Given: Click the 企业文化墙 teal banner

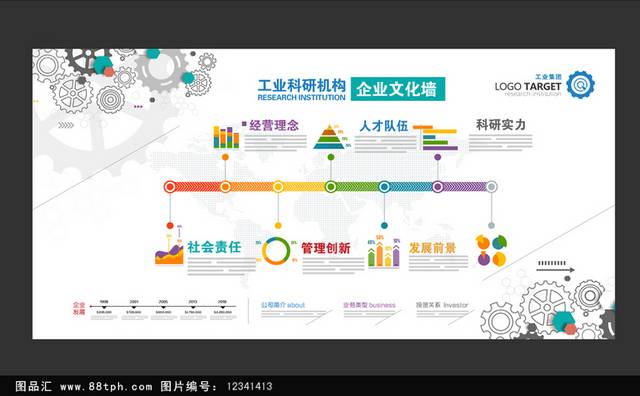Looking at the screenshot, I should 398,89.
